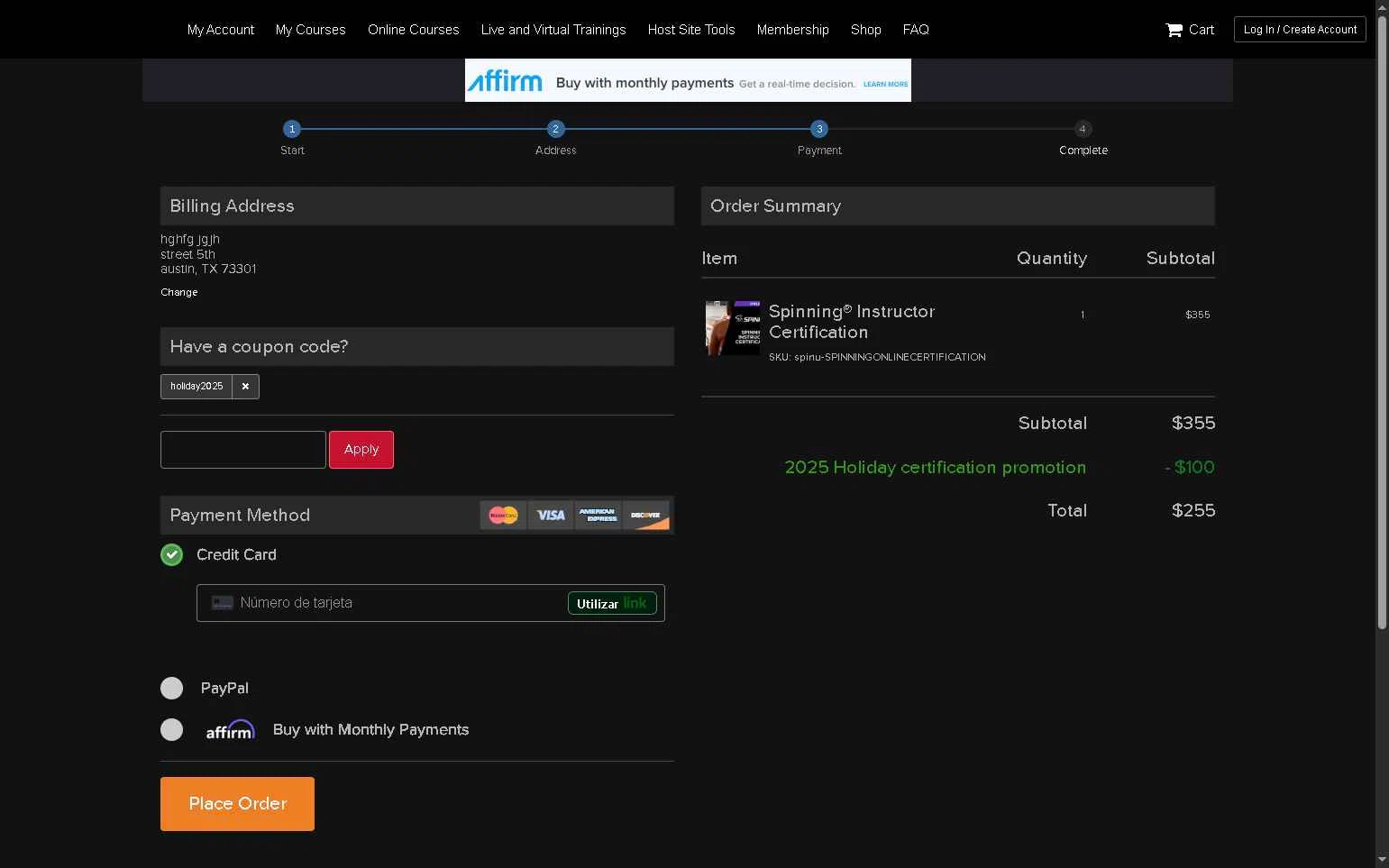The height and width of the screenshot is (868, 1389).
Task: Open the Membership menu item
Action: tap(793, 30)
